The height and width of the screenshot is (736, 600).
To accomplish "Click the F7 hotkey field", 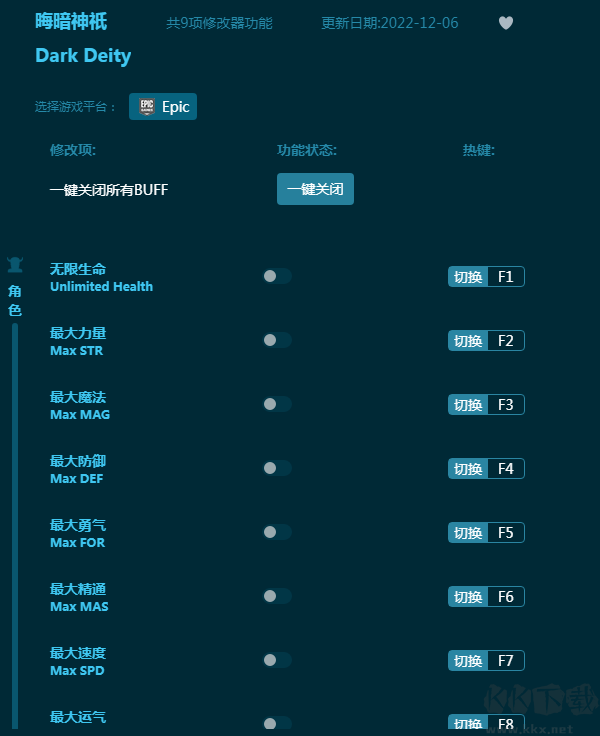I will coord(505,661).
